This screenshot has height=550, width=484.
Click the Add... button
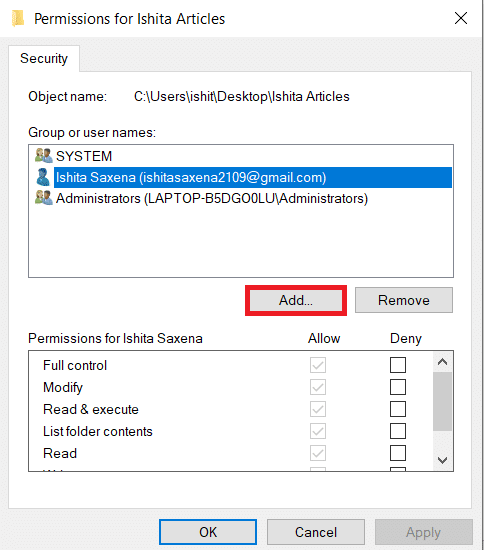[296, 300]
